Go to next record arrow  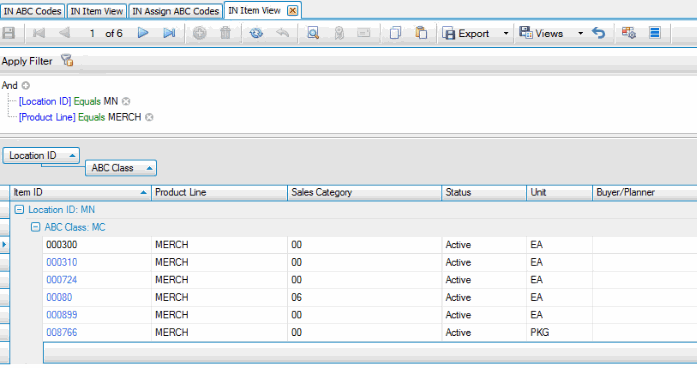(x=143, y=33)
